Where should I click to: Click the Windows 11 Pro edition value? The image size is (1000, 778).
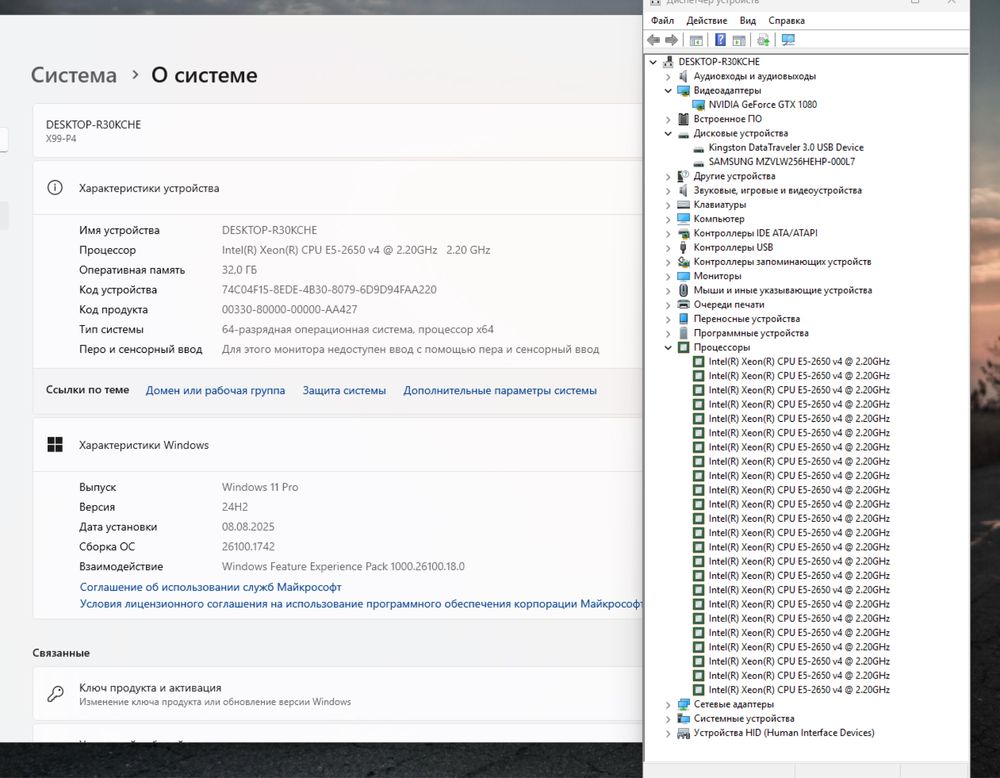point(260,487)
